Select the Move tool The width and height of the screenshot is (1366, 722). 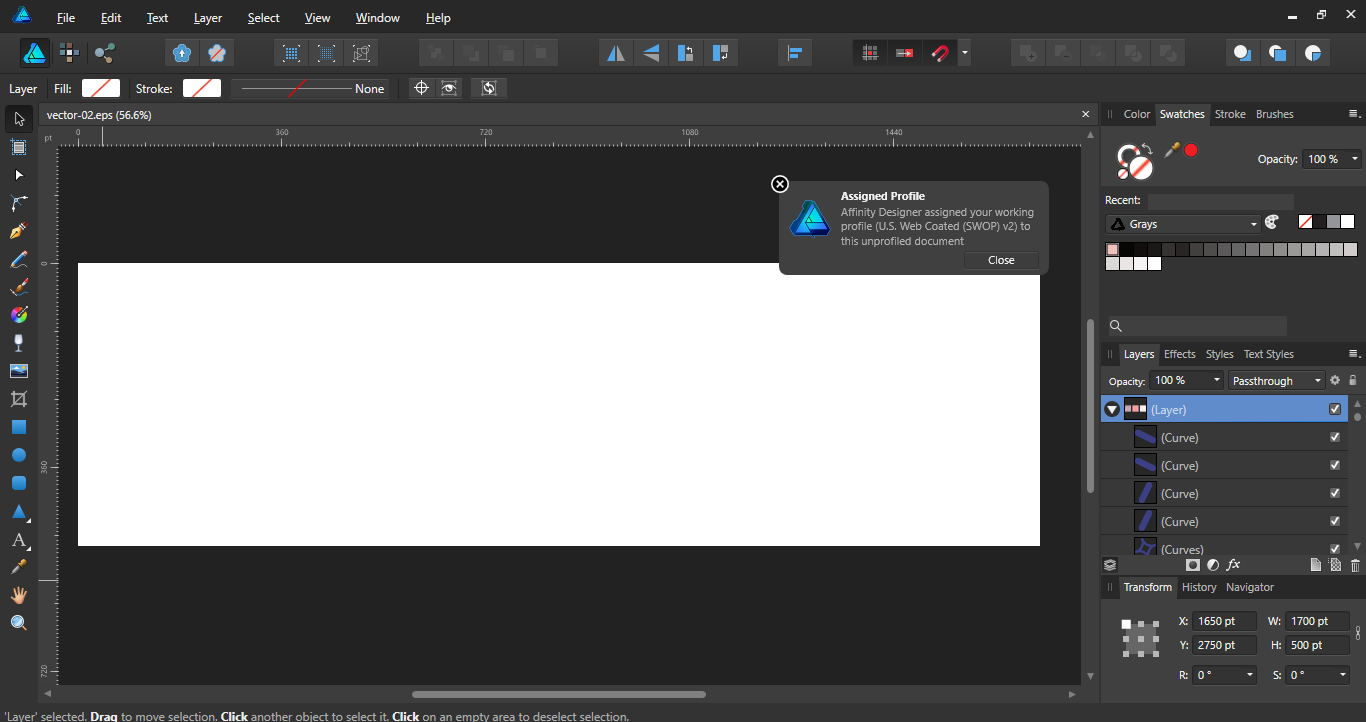(x=18, y=119)
